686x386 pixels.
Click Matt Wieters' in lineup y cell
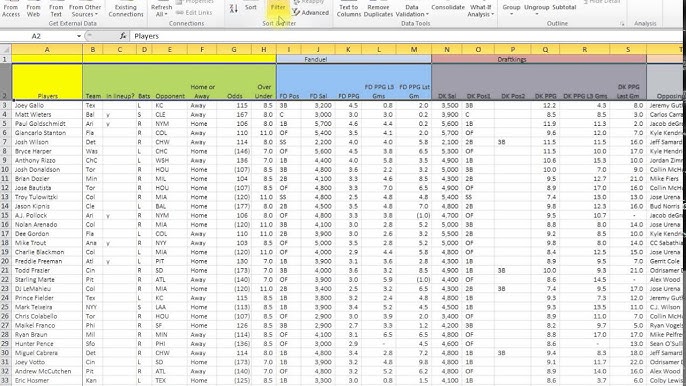[120, 115]
